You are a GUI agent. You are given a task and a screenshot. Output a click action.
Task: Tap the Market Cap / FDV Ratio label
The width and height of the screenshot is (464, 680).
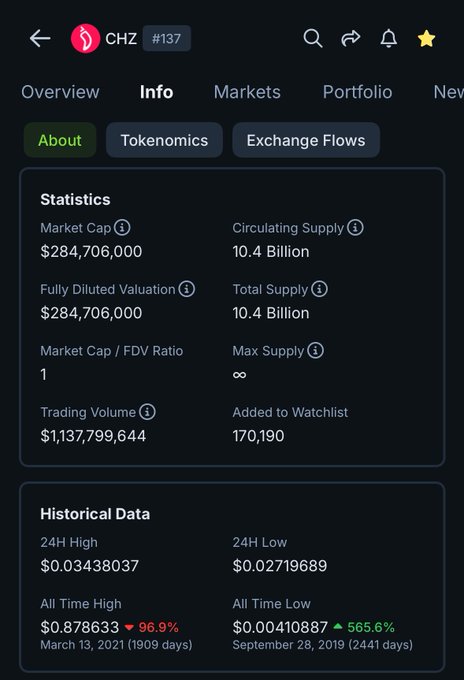click(x=111, y=351)
